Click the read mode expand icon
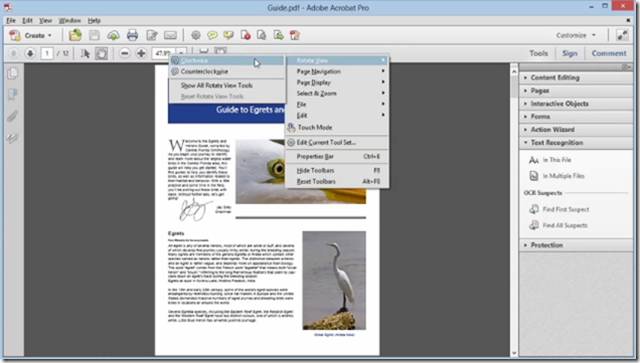640x363 pixels. coord(622,35)
